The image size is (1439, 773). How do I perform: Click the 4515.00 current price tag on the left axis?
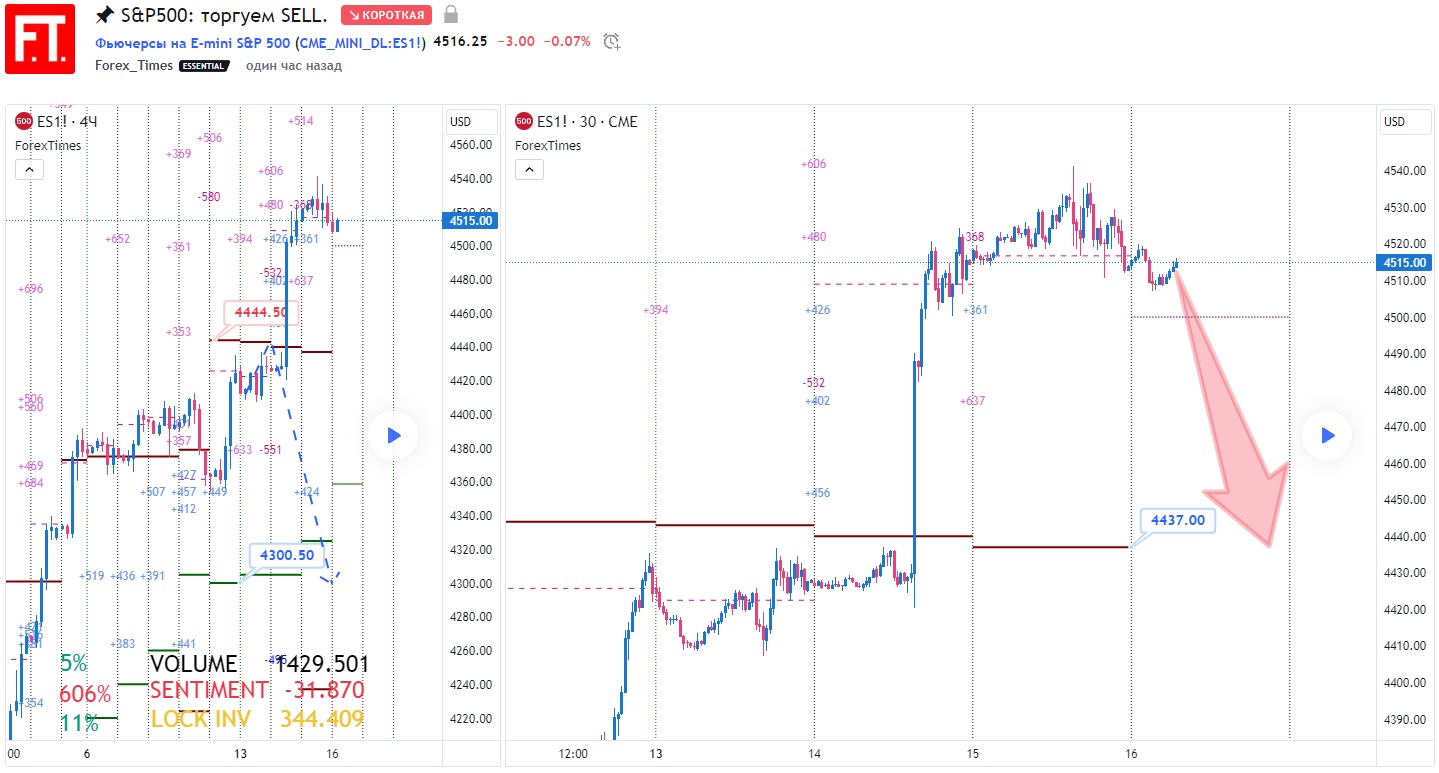470,220
